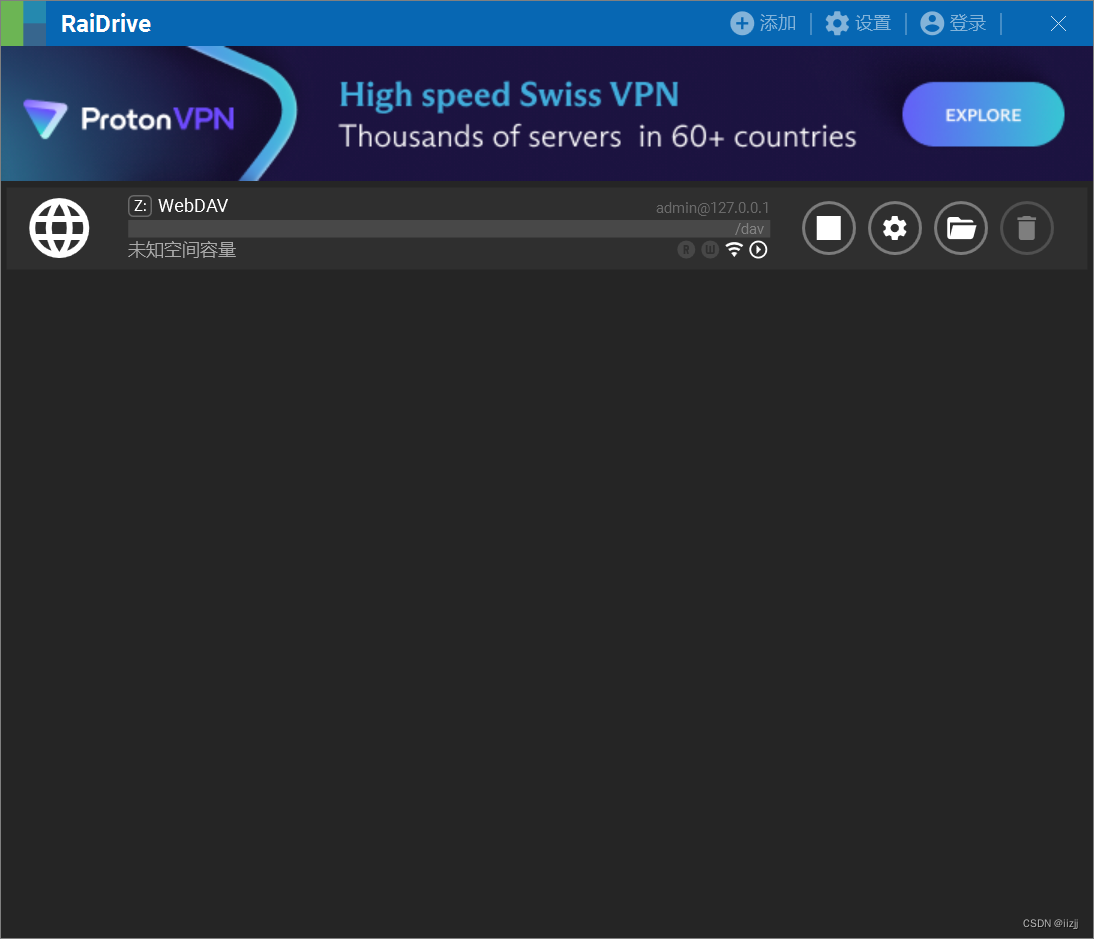Click the WebDAV capacity progress bar
The image size is (1094, 939).
point(449,229)
